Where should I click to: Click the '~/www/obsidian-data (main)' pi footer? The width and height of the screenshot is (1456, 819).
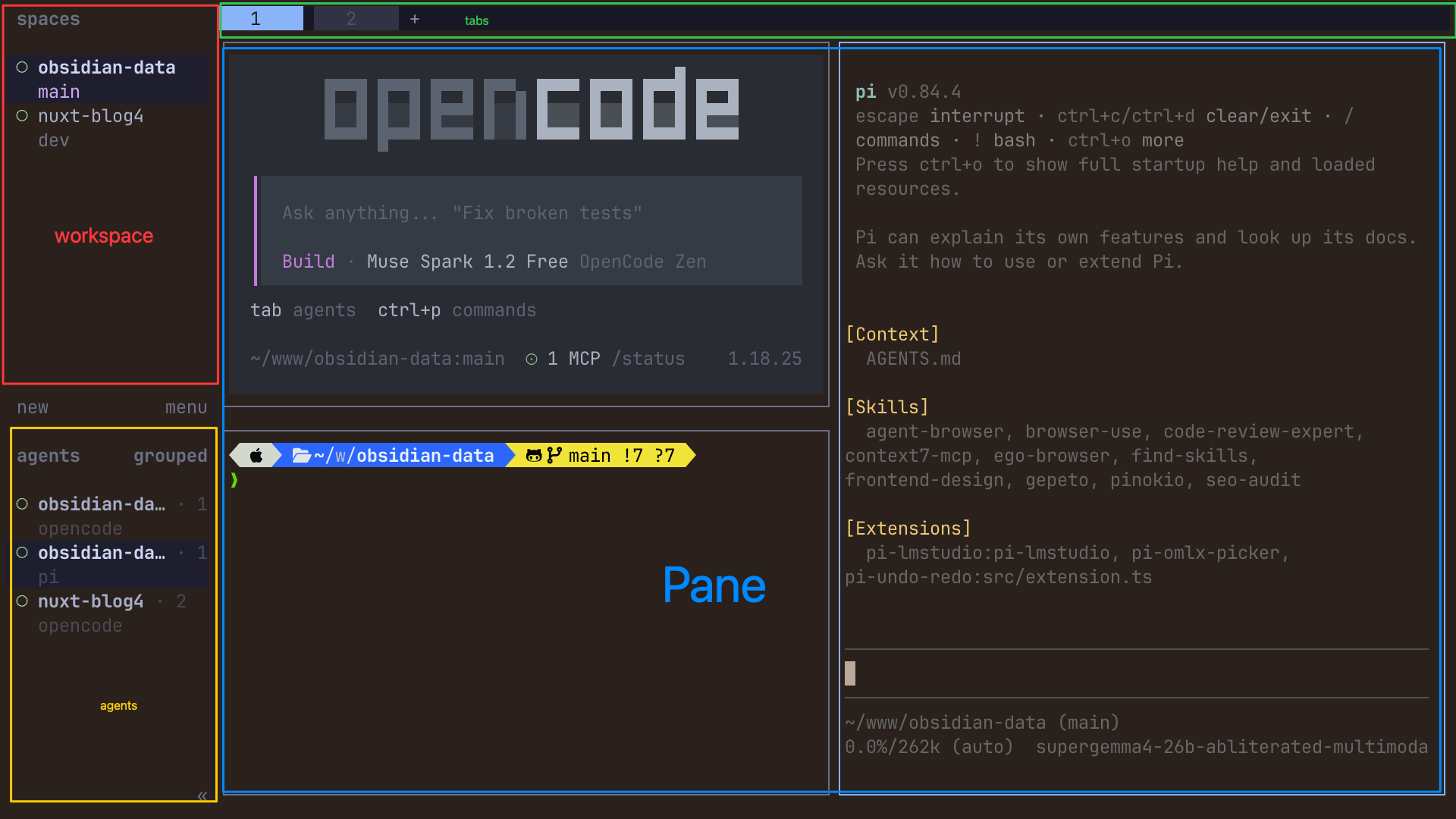coord(983,723)
